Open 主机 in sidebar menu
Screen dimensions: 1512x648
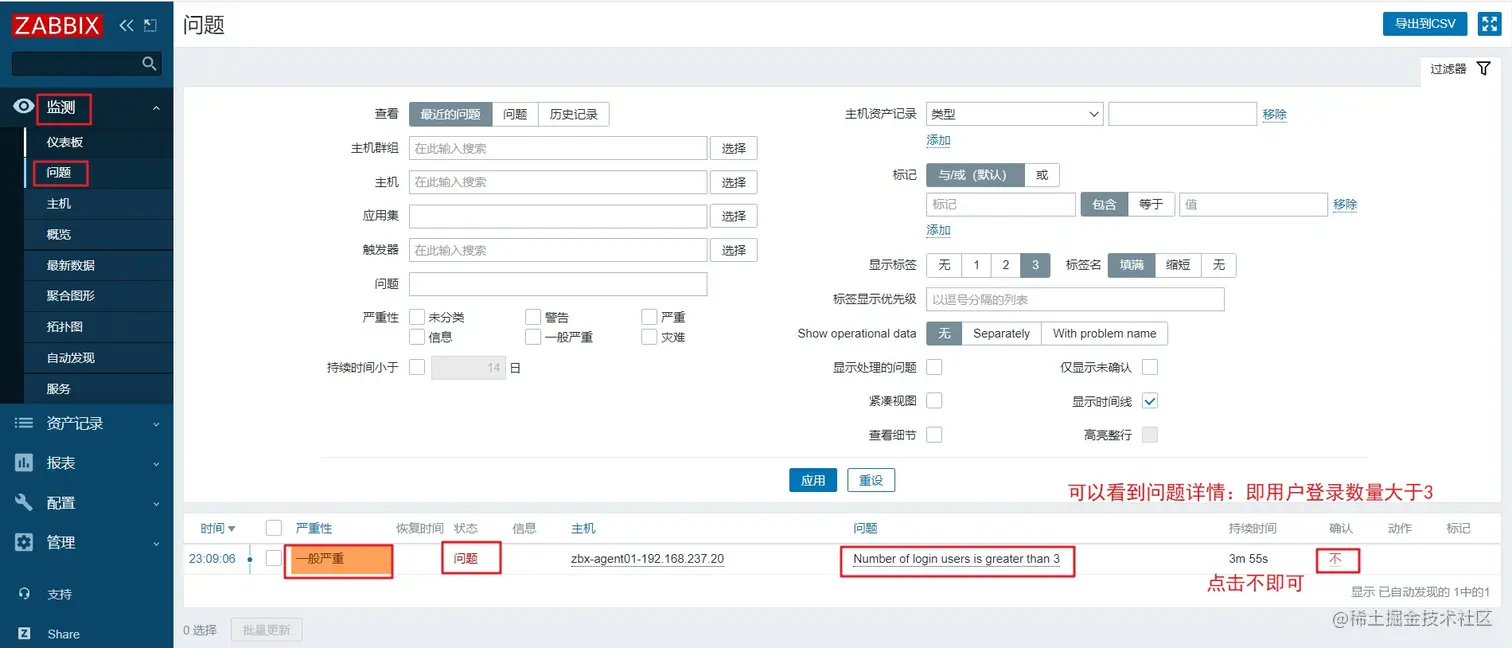click(59, 204)
